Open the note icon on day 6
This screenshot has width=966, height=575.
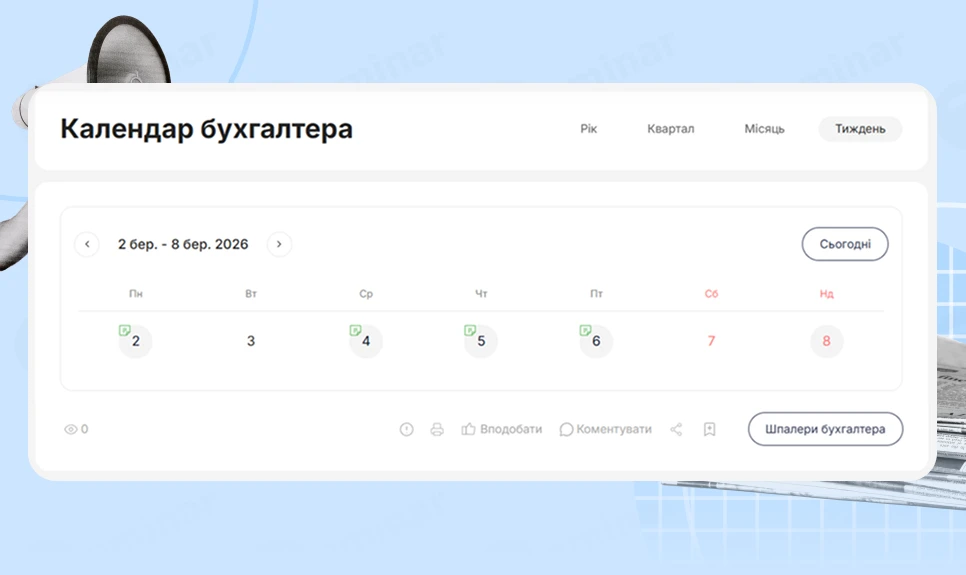click(585, 330)
